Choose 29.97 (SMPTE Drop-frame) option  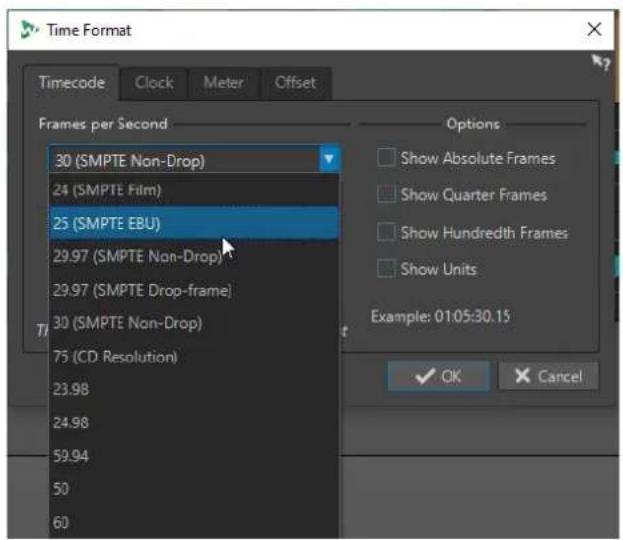click(194, 290)
